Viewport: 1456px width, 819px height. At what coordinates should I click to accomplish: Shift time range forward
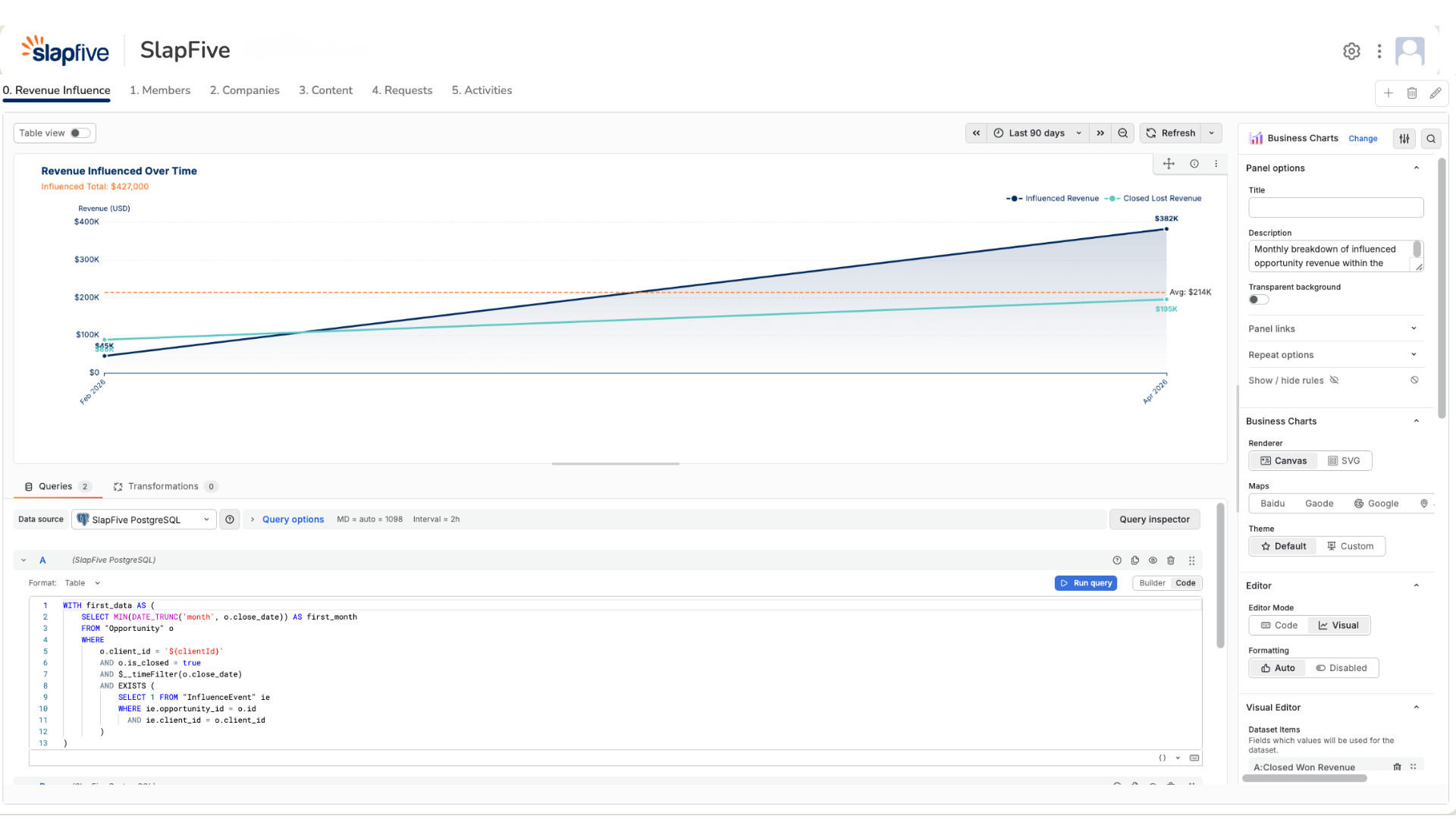pyautogui.click(x=1100, y=133)
